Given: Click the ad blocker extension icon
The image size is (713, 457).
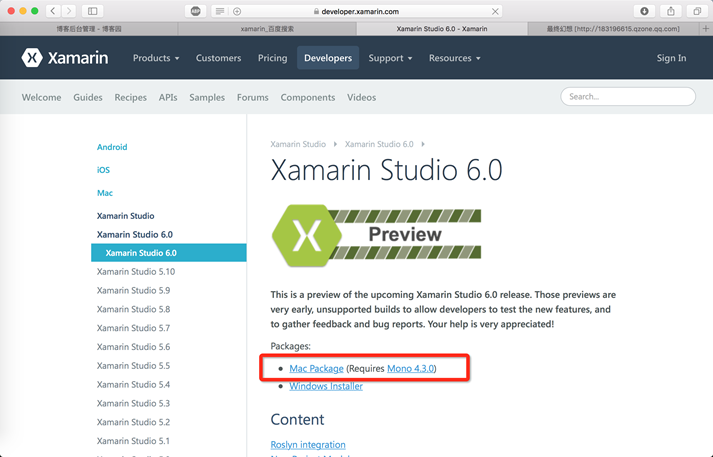Looking at the screenshot, I should click(x=196, y=11).
